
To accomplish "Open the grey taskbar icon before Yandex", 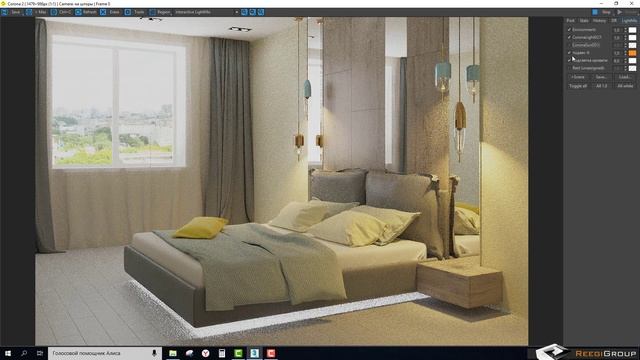I will coord(189,353).
